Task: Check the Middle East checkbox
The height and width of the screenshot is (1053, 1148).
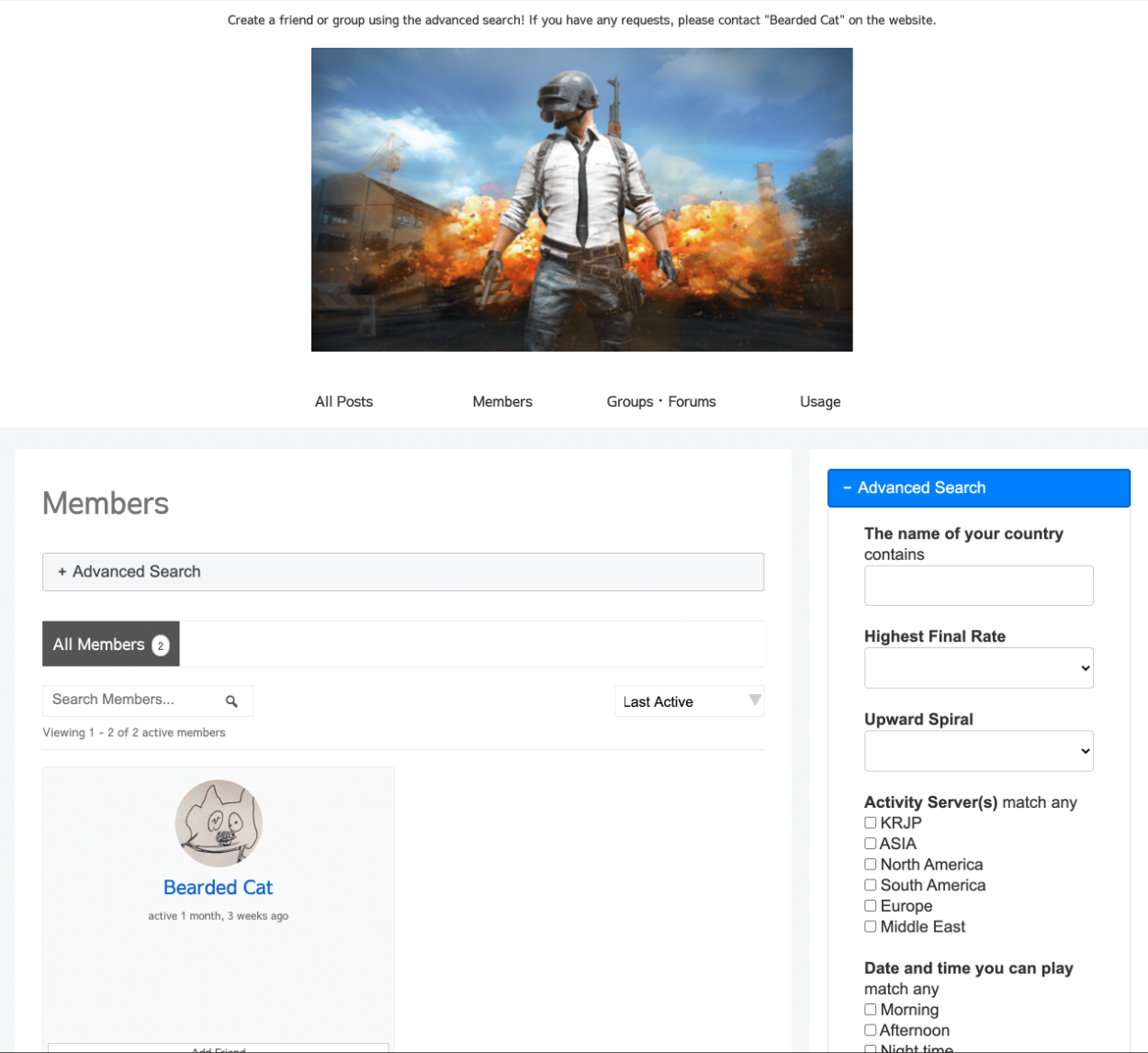Action: [870, 927]
